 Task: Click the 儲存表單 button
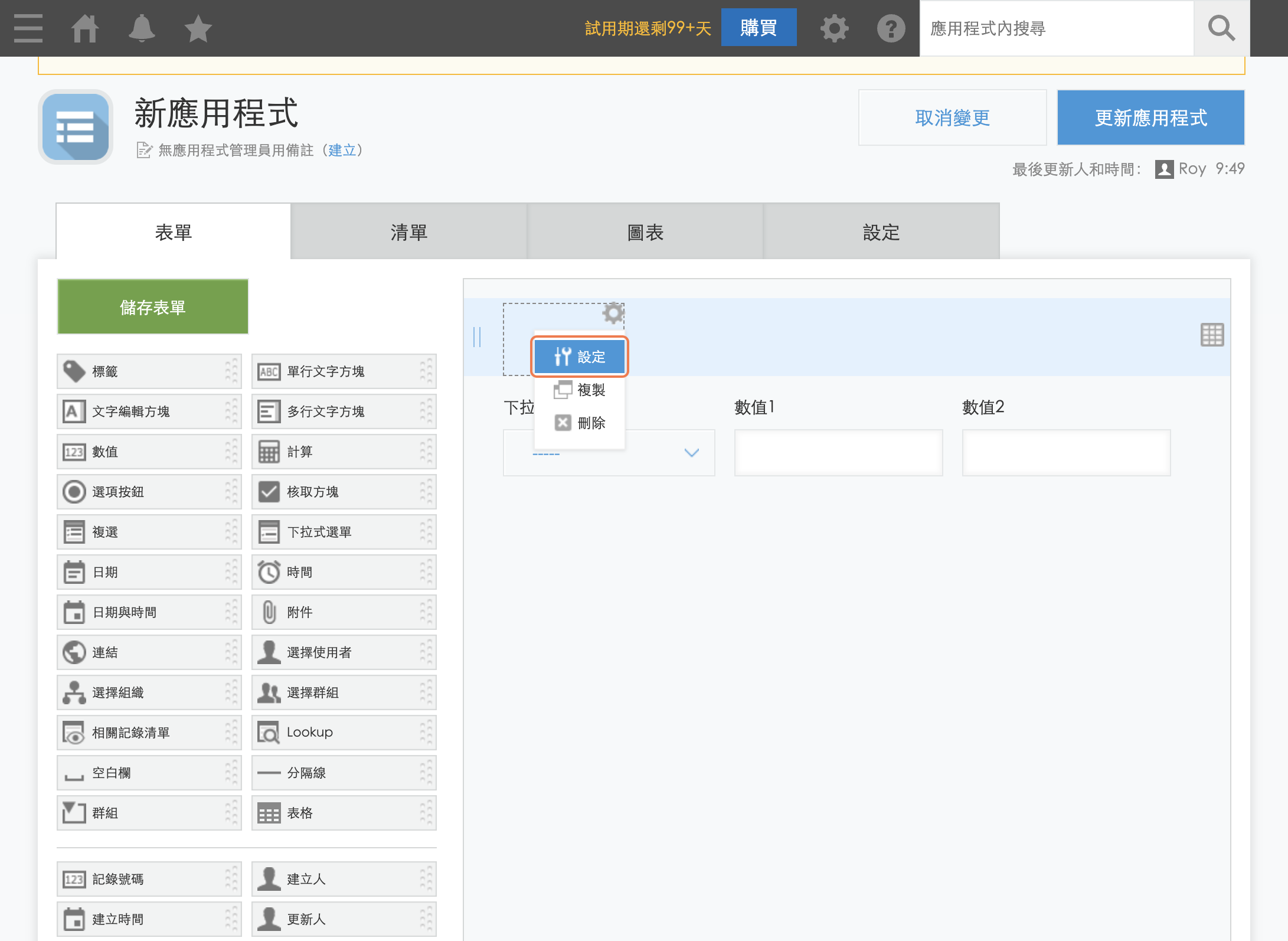click(x=153, y=307)
